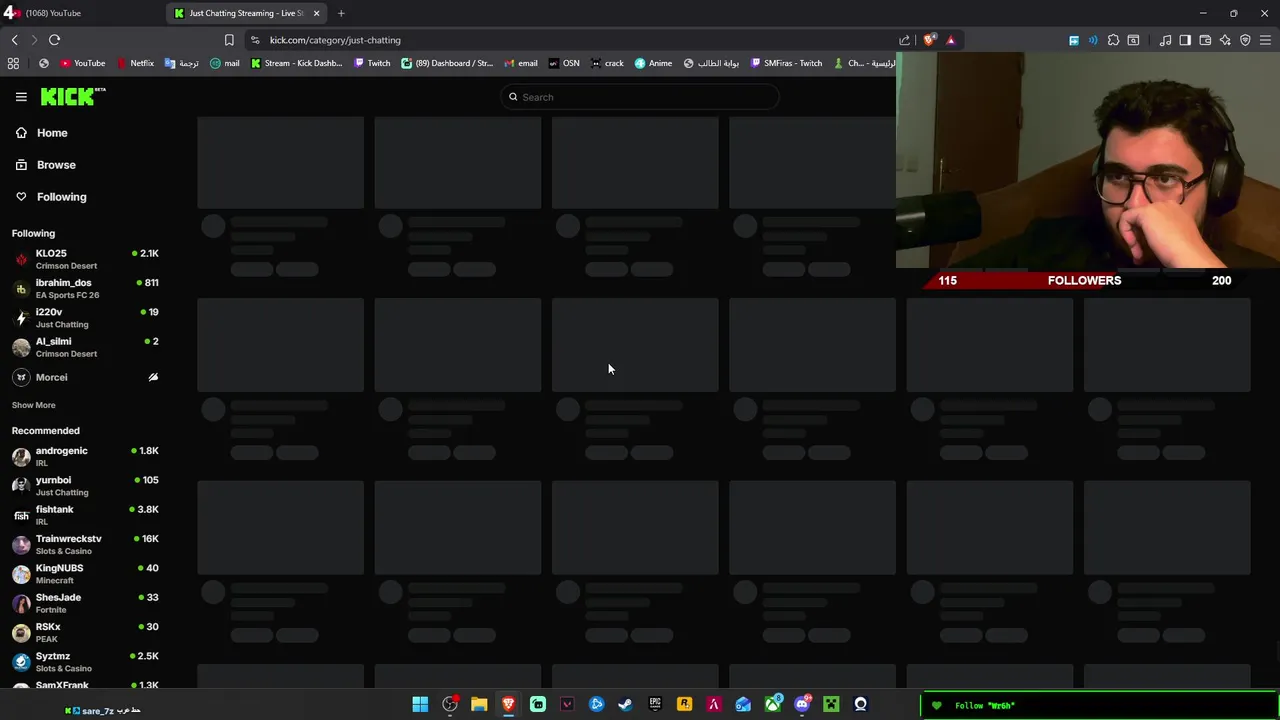Open fishtank recommended channel

point(85,515)
